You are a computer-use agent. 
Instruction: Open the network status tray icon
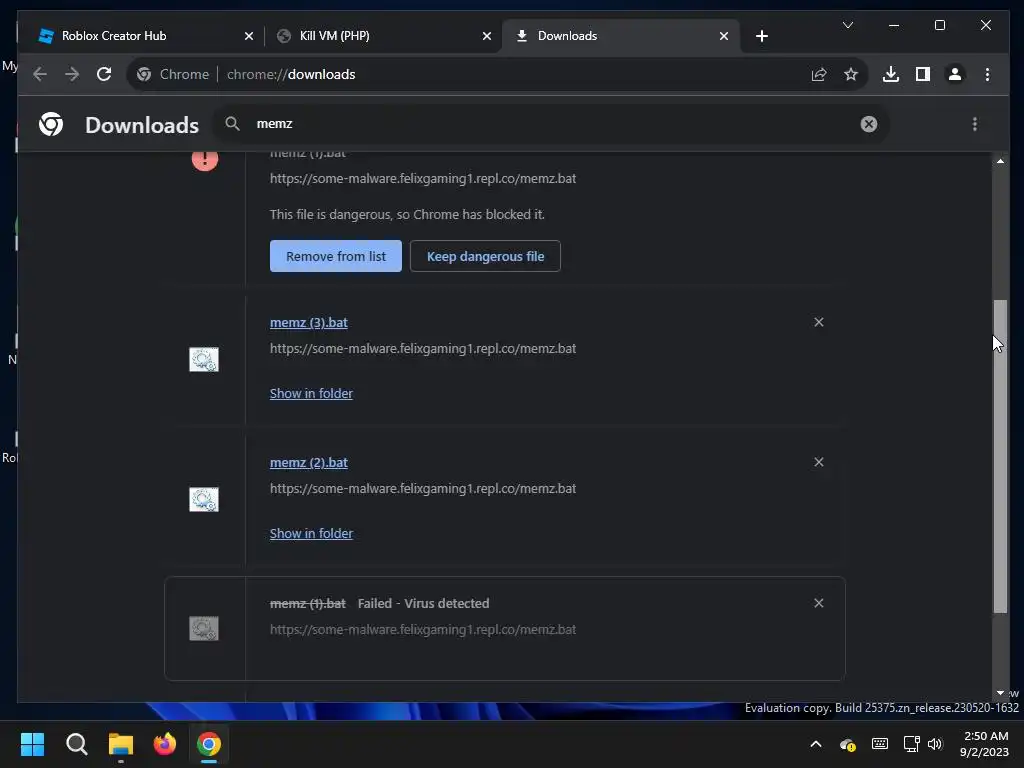tap(911, 744)
